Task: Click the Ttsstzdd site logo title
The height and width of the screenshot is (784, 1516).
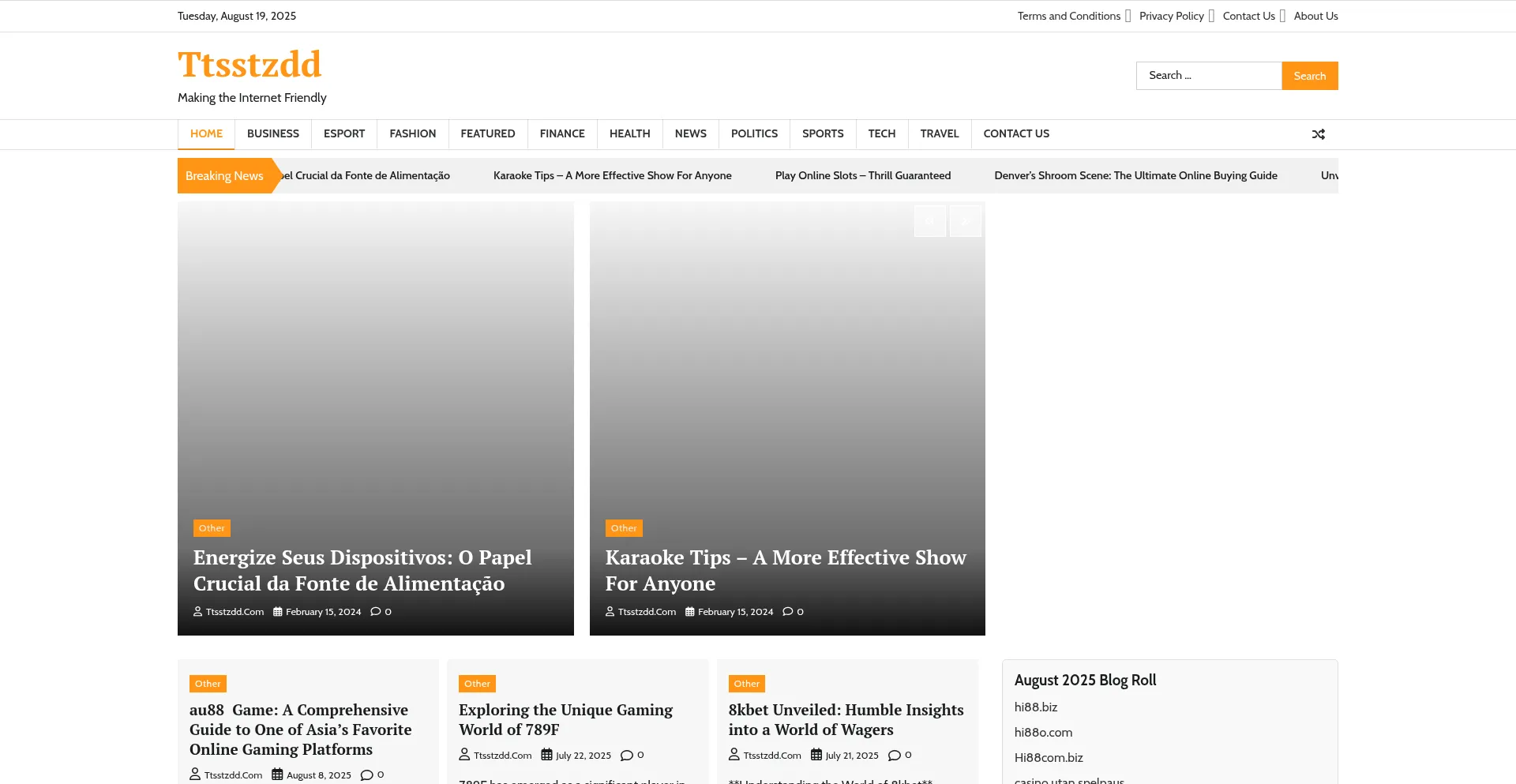Action: click(x=250, y=64)
